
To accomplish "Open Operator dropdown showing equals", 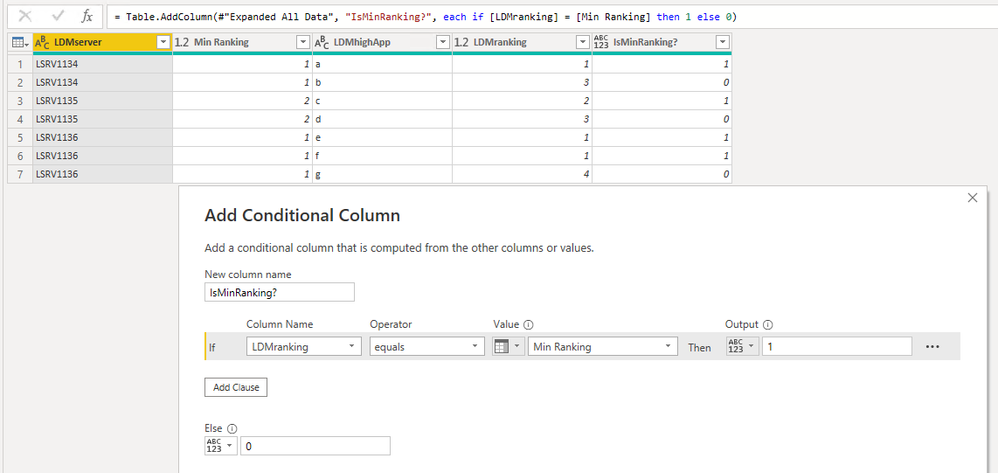I will [x=426, y=346].
